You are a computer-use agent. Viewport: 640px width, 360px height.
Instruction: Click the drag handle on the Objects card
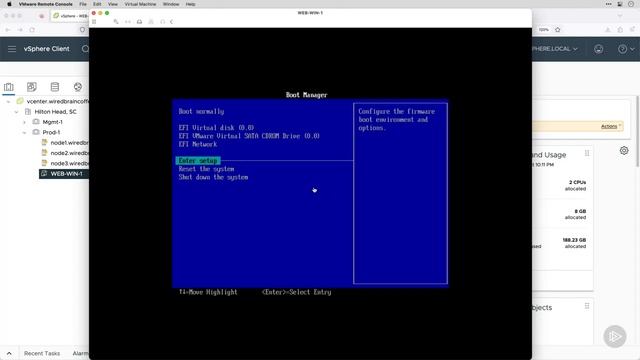pyautogui.click(x=587, y=306)
